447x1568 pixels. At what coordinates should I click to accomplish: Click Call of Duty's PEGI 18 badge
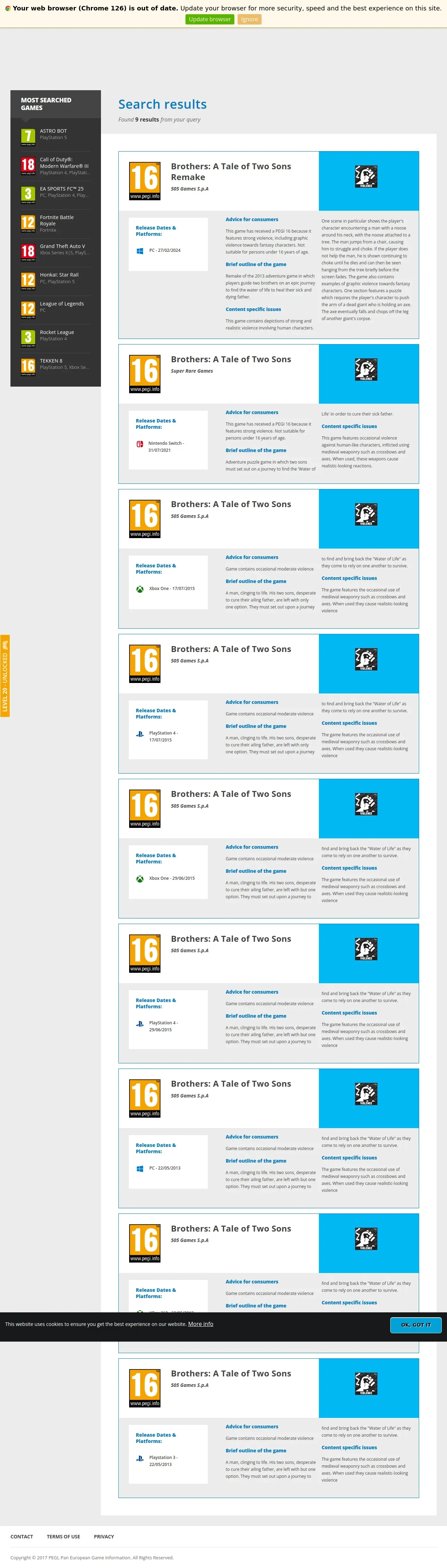point(28,166)
